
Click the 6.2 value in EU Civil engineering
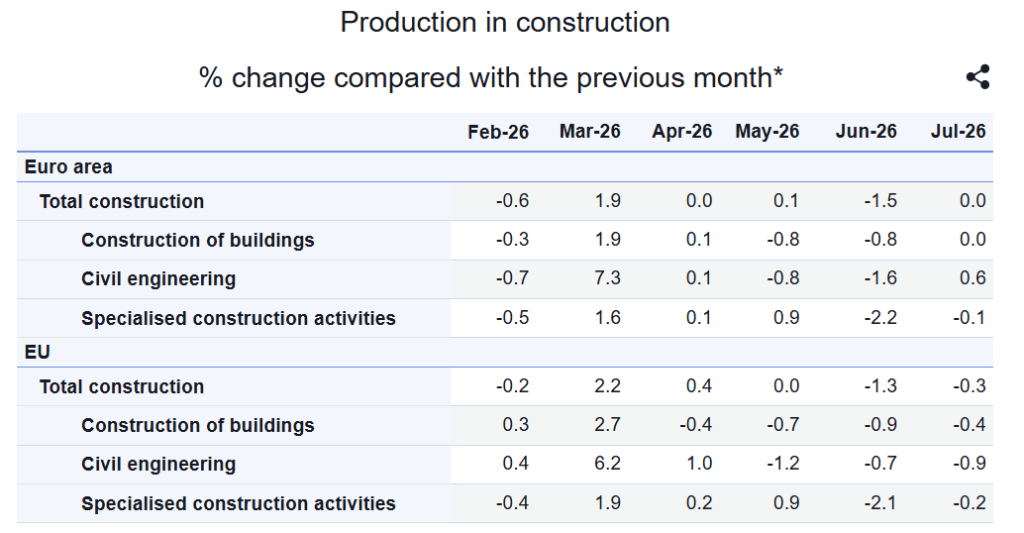coord(607,464)
